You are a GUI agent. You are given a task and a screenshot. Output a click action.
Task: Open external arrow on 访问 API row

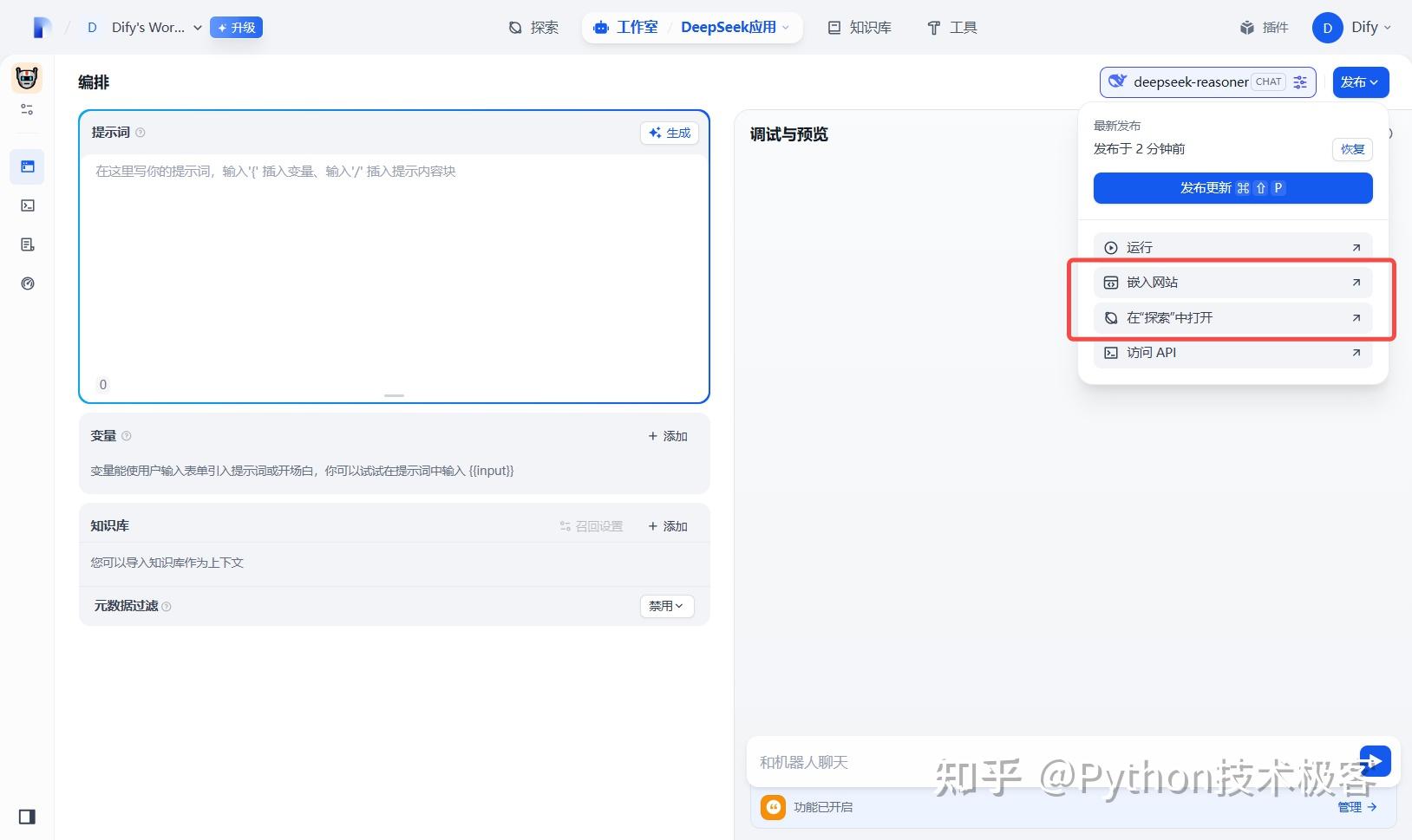tap(1356, 353)
